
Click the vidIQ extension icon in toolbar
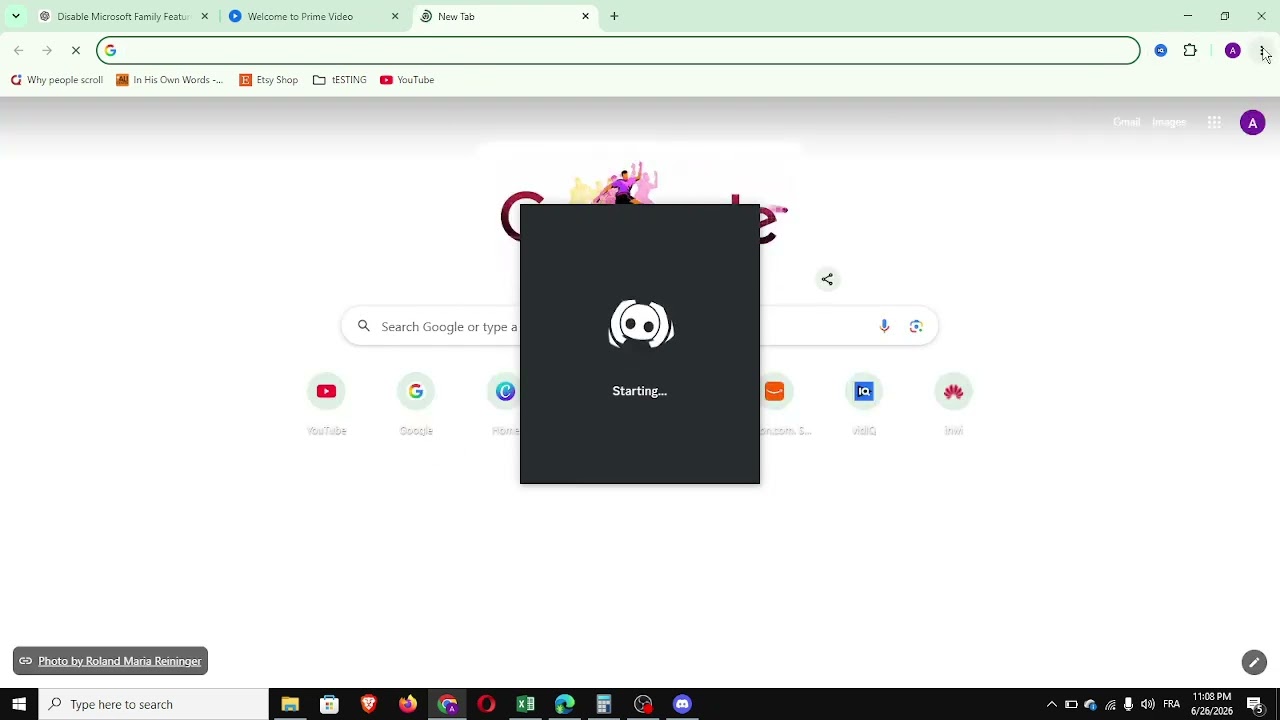point(1161,51)
